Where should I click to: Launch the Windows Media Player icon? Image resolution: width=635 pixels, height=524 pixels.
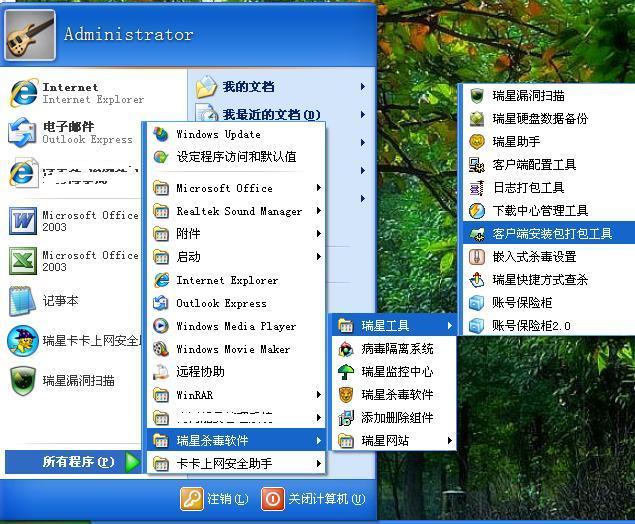[x=161, y=326]
